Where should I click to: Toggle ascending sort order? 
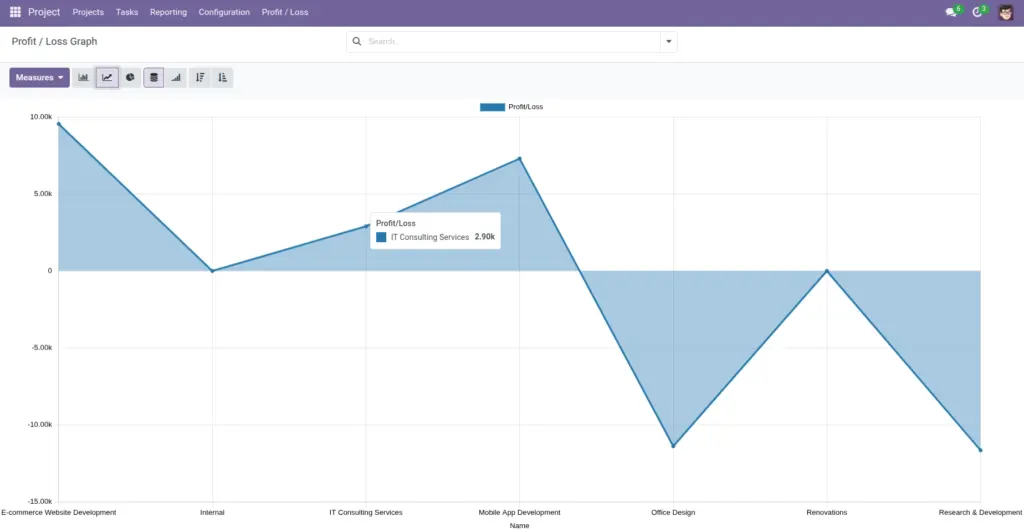[222, 78]
